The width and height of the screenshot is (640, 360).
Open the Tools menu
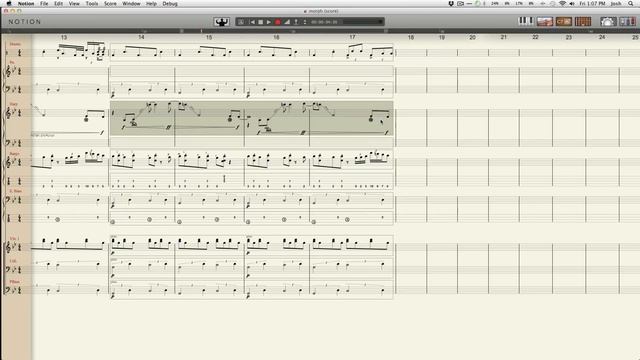coord(92,4)
